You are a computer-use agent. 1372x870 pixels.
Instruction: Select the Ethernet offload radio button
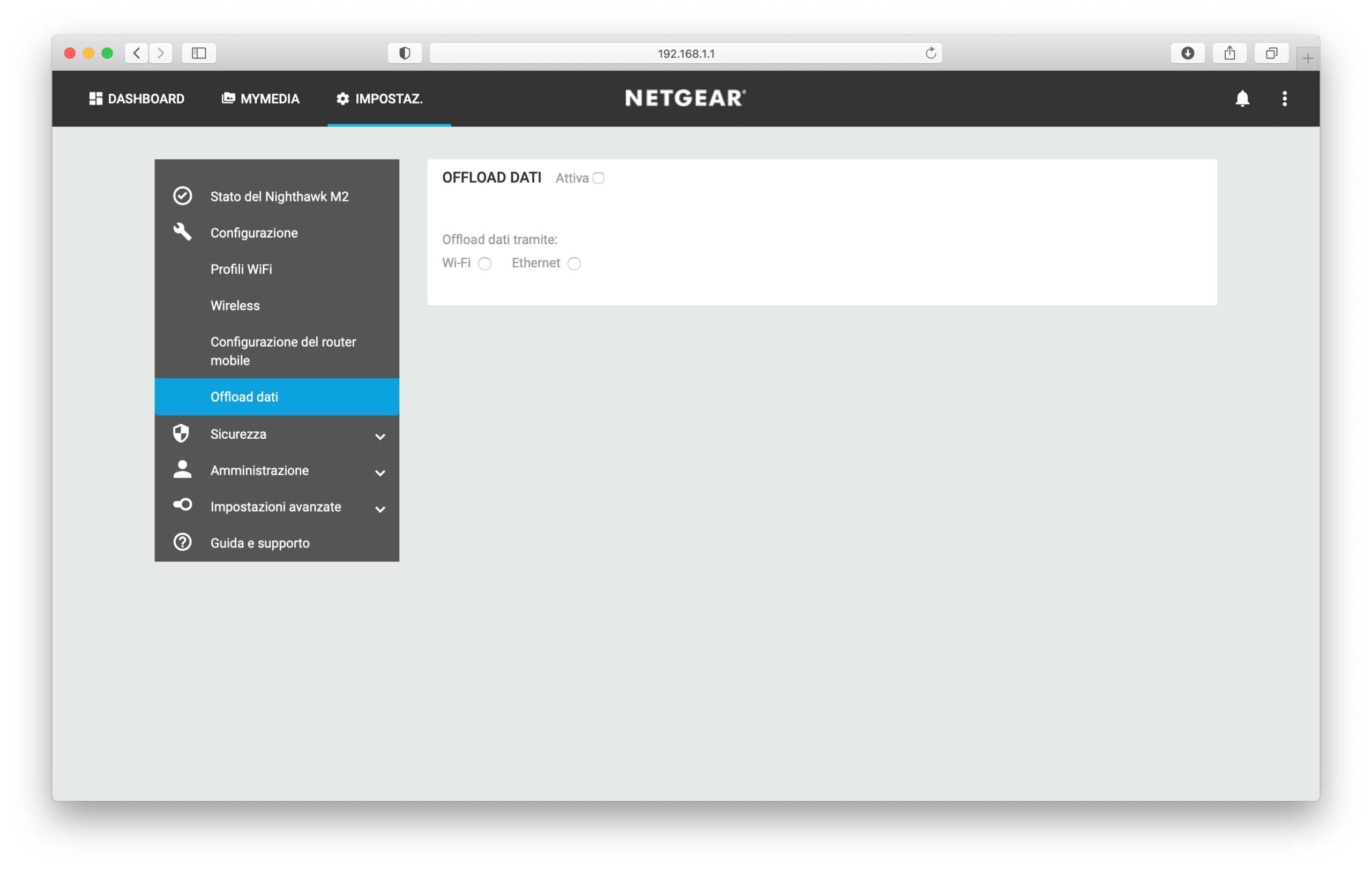[574, 264]
